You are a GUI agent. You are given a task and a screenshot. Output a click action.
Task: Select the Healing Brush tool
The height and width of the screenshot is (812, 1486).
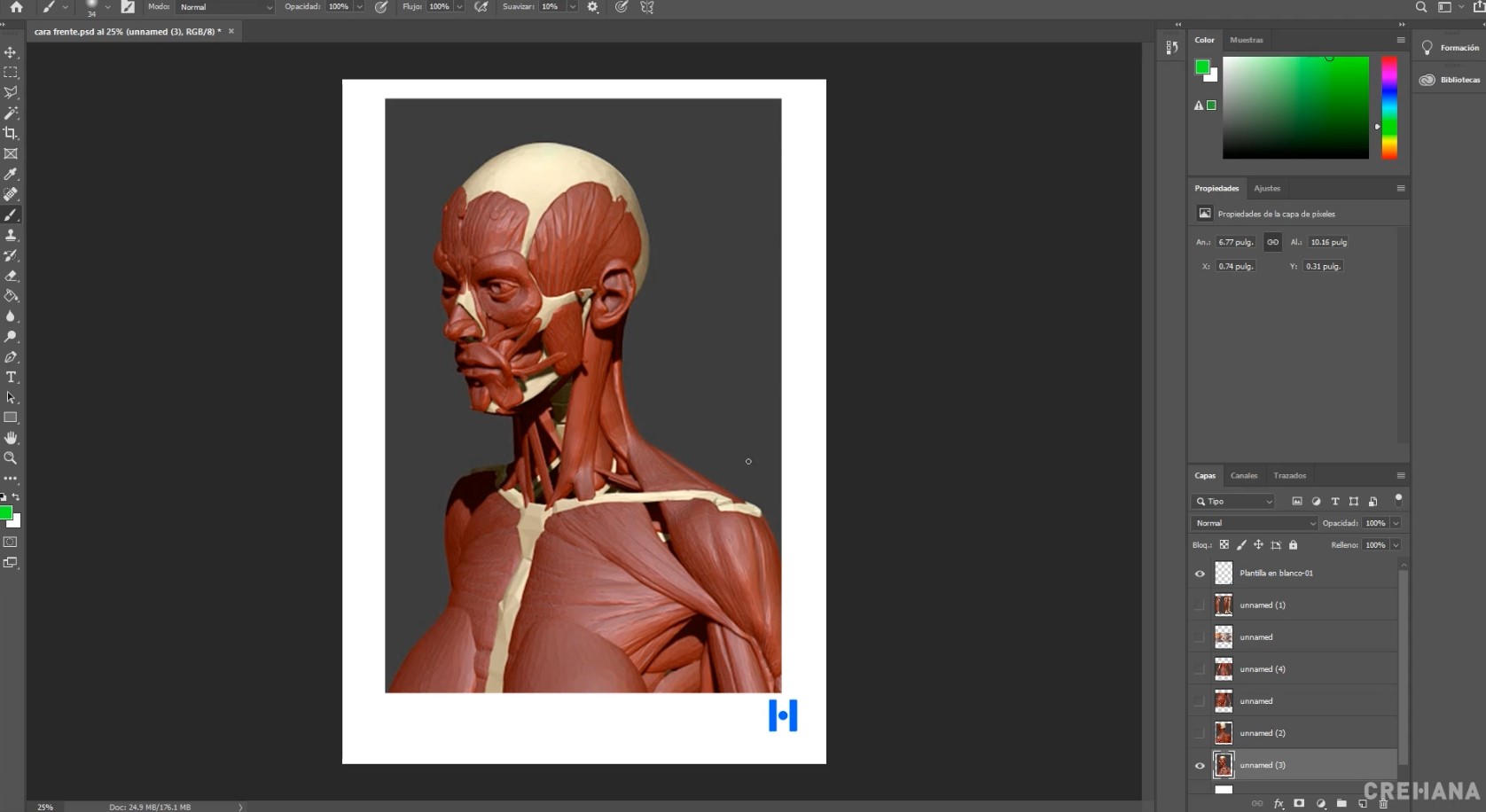coord(11,194)
